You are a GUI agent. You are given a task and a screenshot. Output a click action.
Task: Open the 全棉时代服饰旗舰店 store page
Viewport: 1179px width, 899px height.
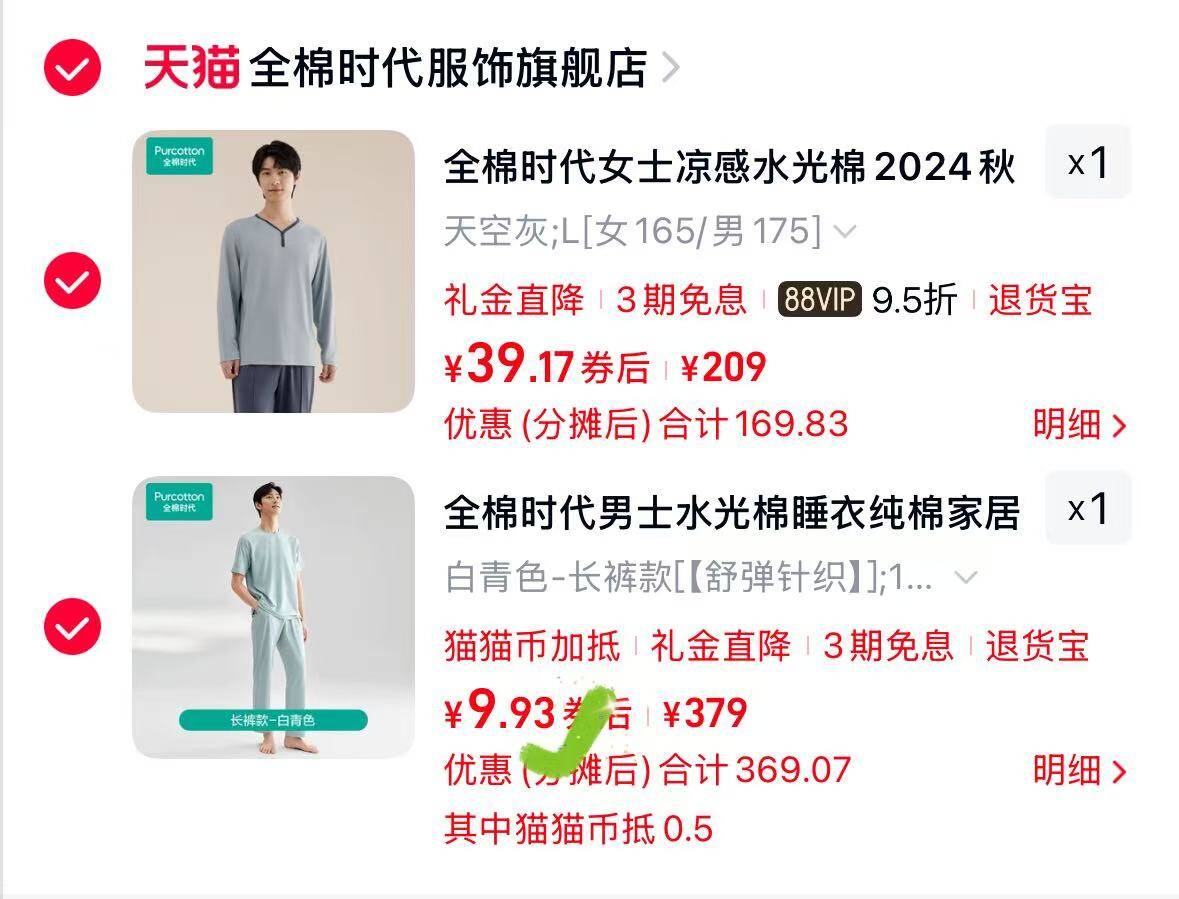[448, 68]
